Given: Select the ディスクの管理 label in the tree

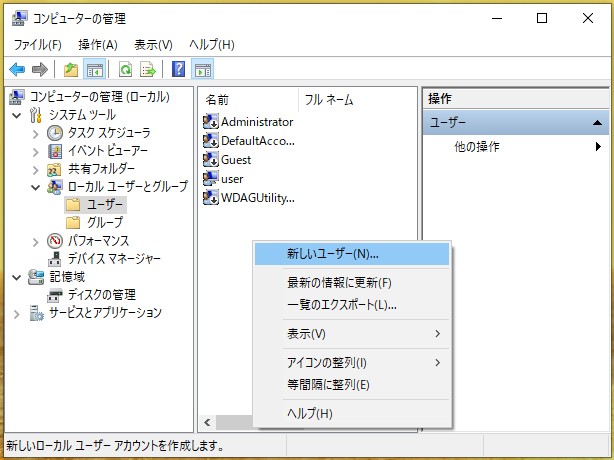Looking at the screenshot, I should click(102, 295).
